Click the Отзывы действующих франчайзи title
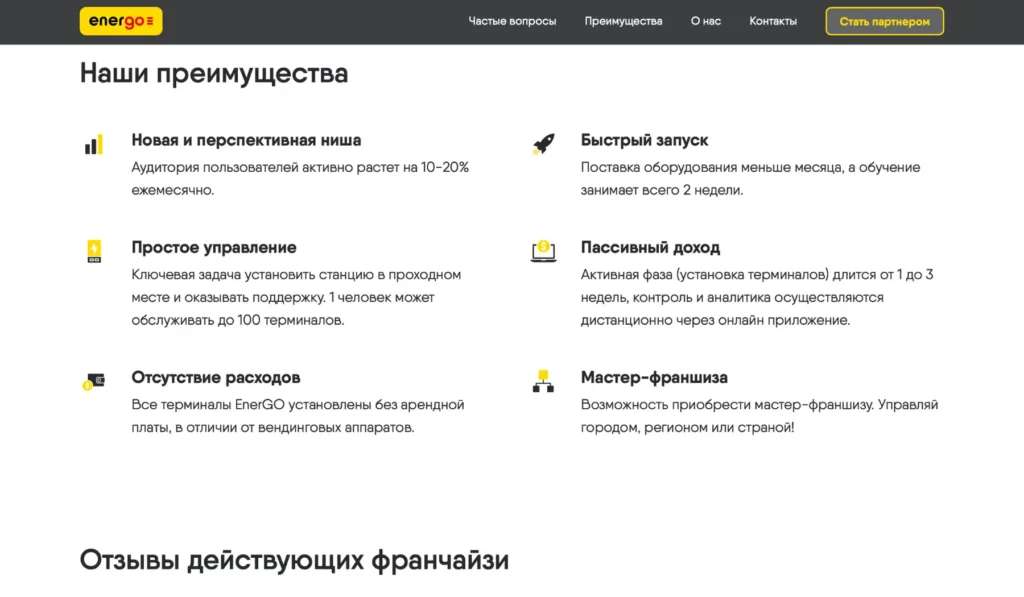Image resolution: width=1024 pixels, height=597 pixels. tap(294, 560)
